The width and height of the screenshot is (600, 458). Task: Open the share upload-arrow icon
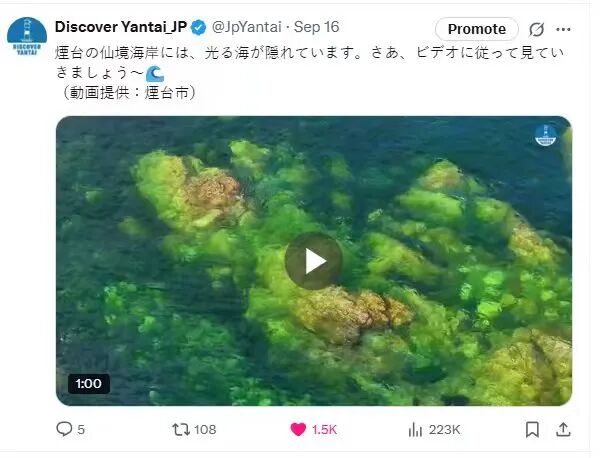point(563,429)
